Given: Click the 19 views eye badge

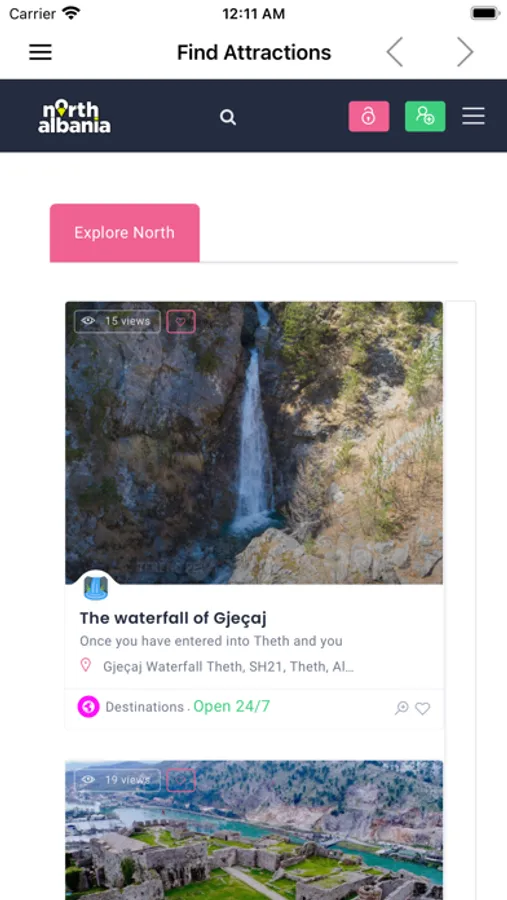Looking at the screenshot, I should tap(117, 780).
